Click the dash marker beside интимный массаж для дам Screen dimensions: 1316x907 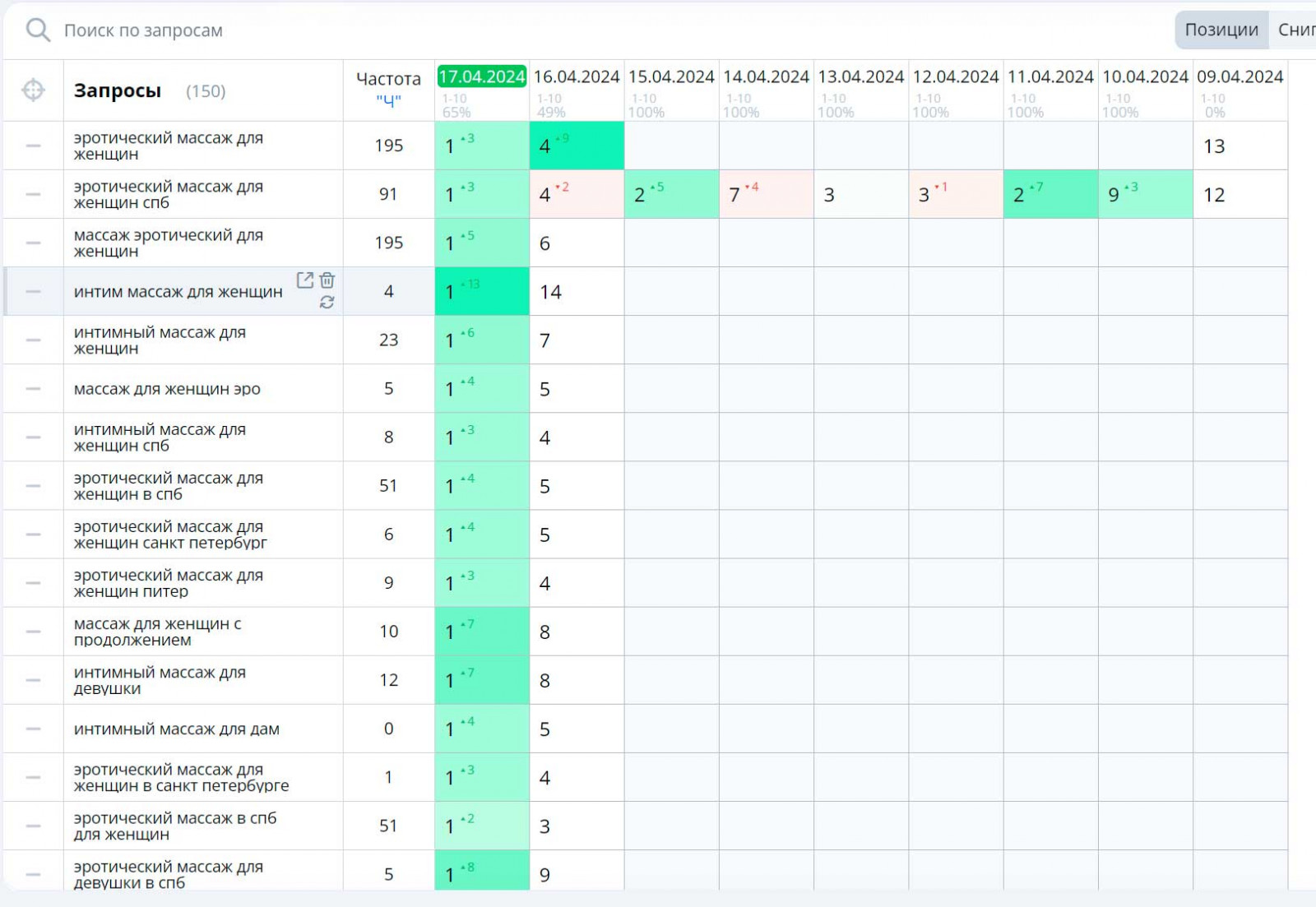click(x=33, y=729)
